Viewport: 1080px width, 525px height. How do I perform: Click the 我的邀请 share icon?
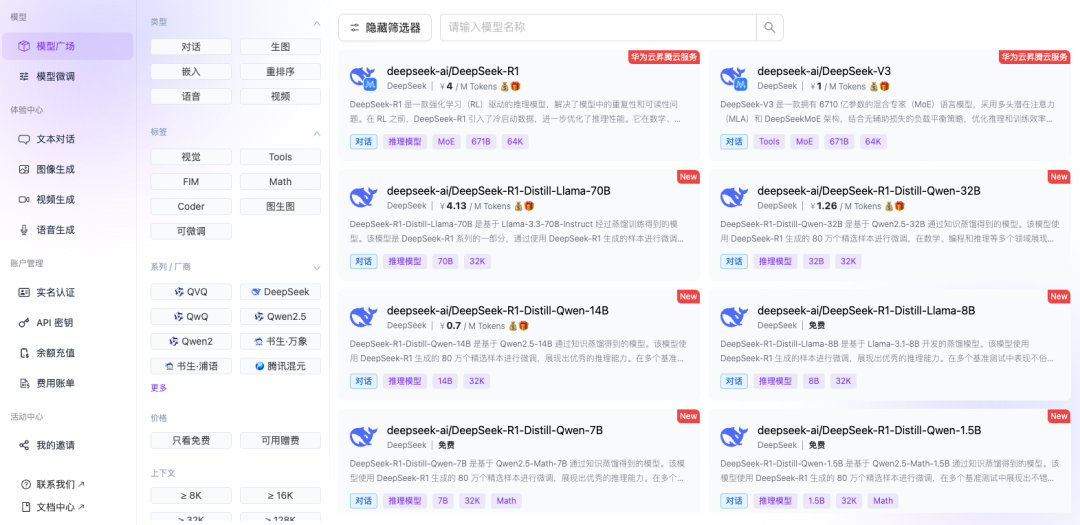[x=24, y=445]
